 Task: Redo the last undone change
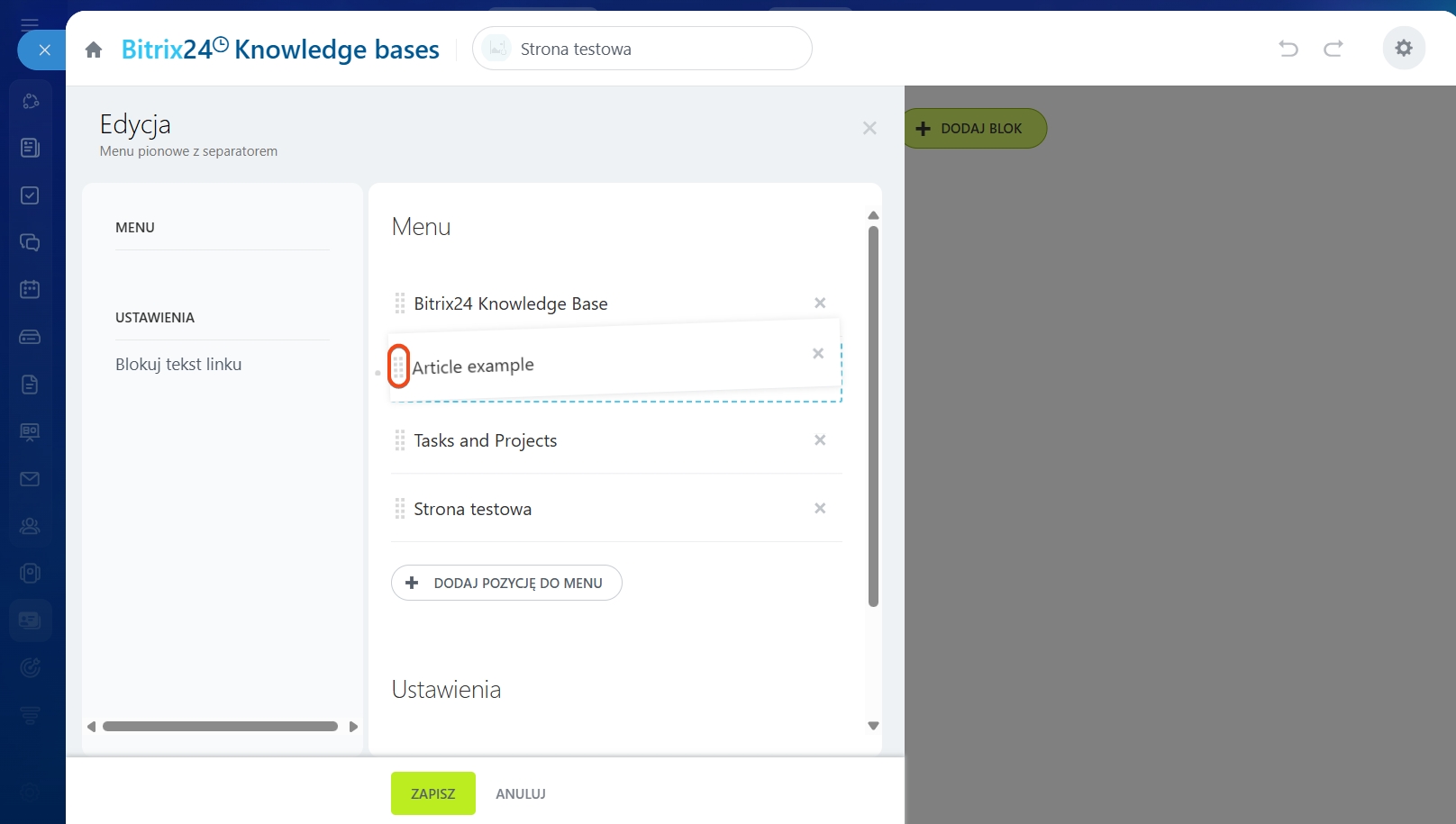[x=1333, y=49]
